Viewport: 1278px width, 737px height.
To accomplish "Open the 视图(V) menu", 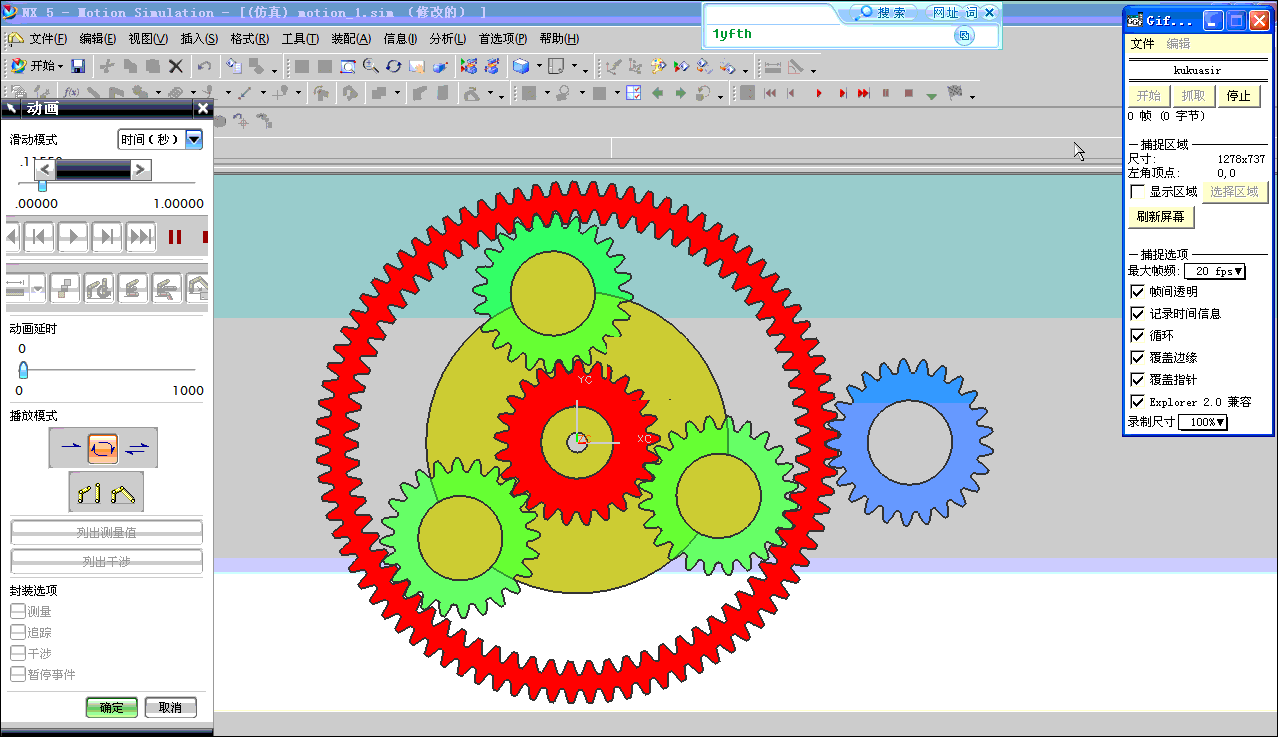I will pyautogui.click(x=148, y=39).
